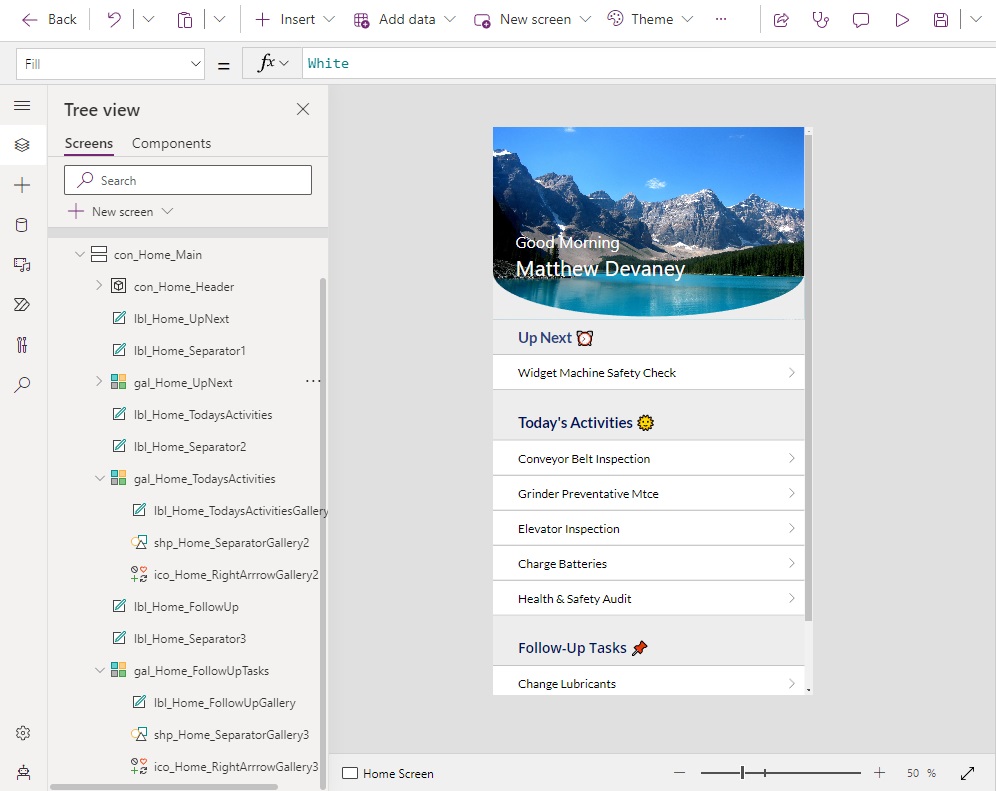Click Grinder Preventative Mtce row
This screenshot has width=996, height=791.
649,493
